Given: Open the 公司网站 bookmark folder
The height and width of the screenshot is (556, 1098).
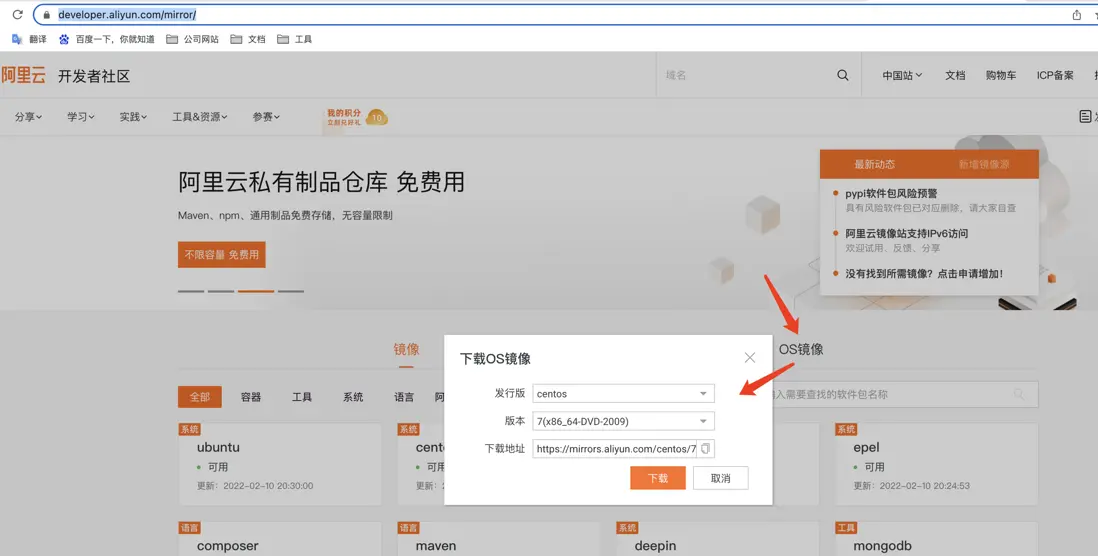Looking at the screenshot, I should pyautogui.click(x=193, y=39).
